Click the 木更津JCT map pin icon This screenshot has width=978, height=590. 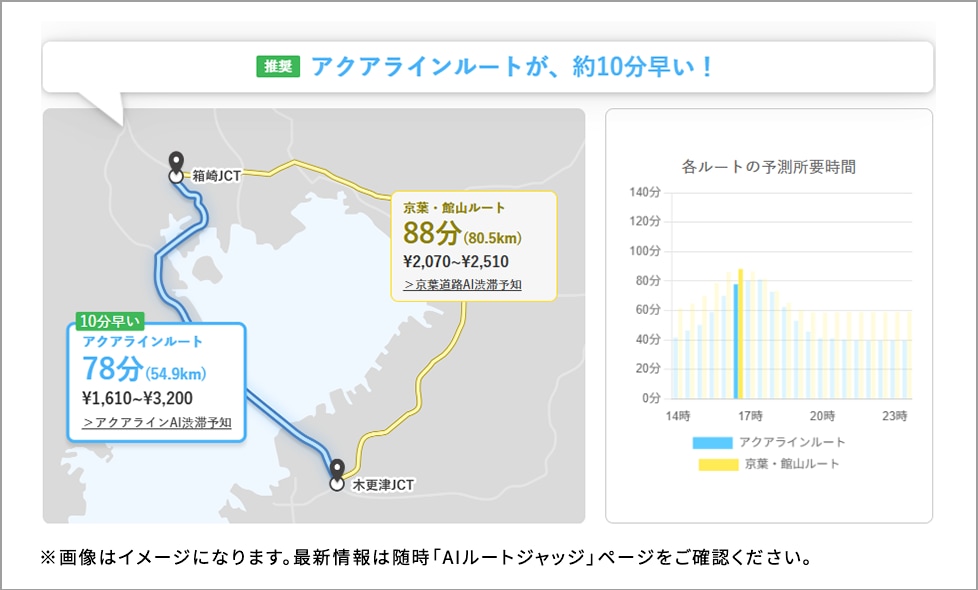pos(338,465)
